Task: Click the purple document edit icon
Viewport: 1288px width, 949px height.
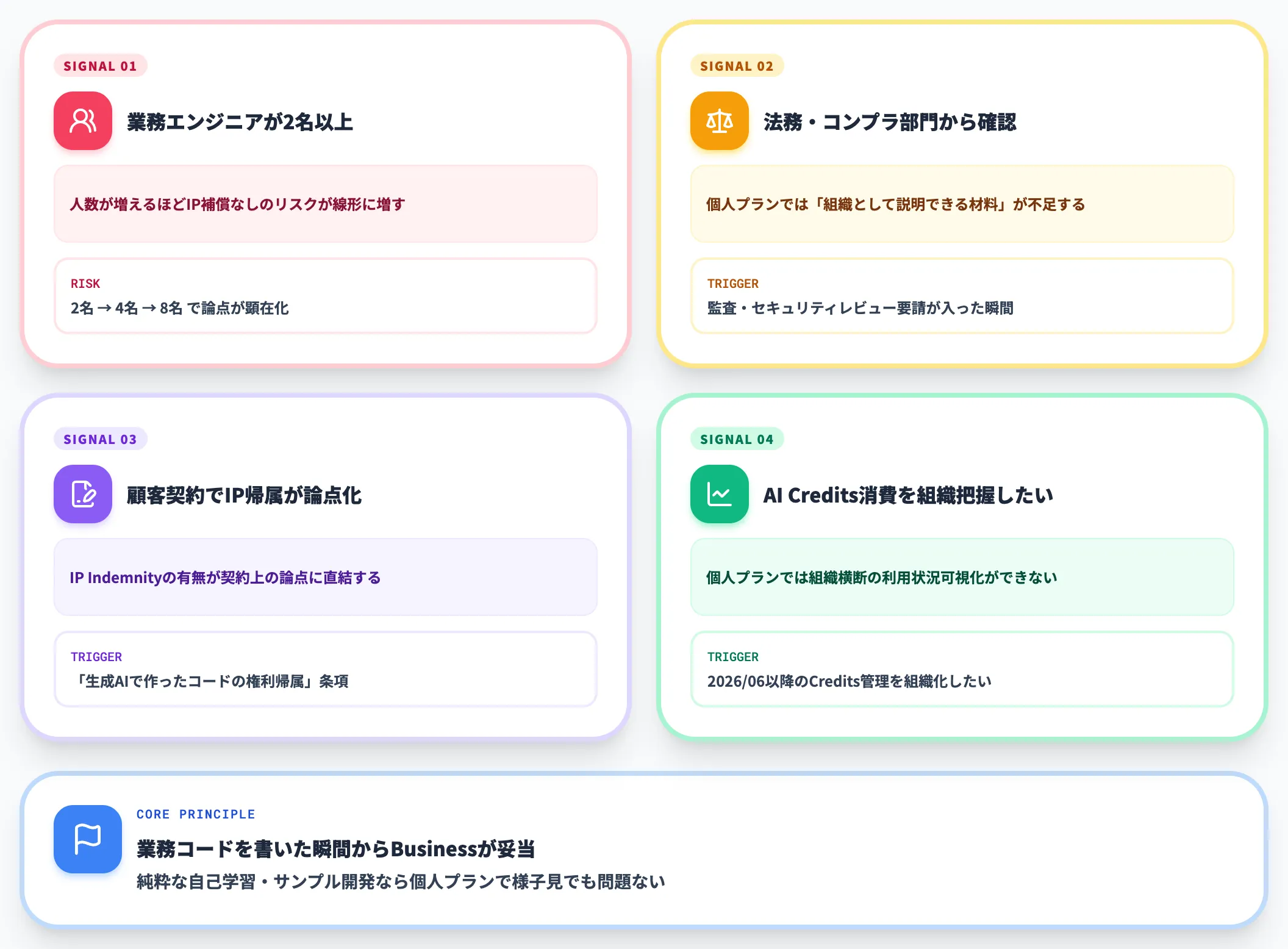Action: (83, 494)
